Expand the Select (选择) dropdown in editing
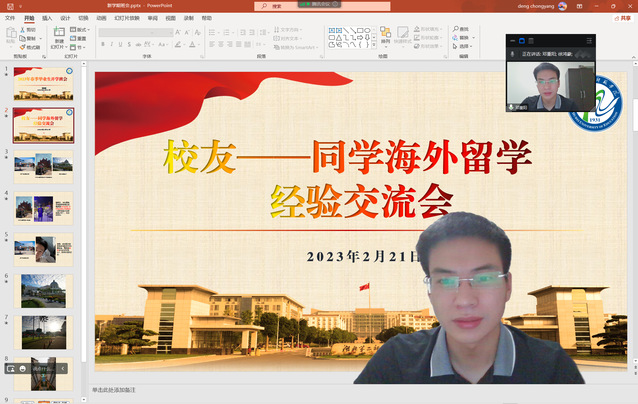Image resolution: width=638 pixels, height=404 pixels. 462,46
